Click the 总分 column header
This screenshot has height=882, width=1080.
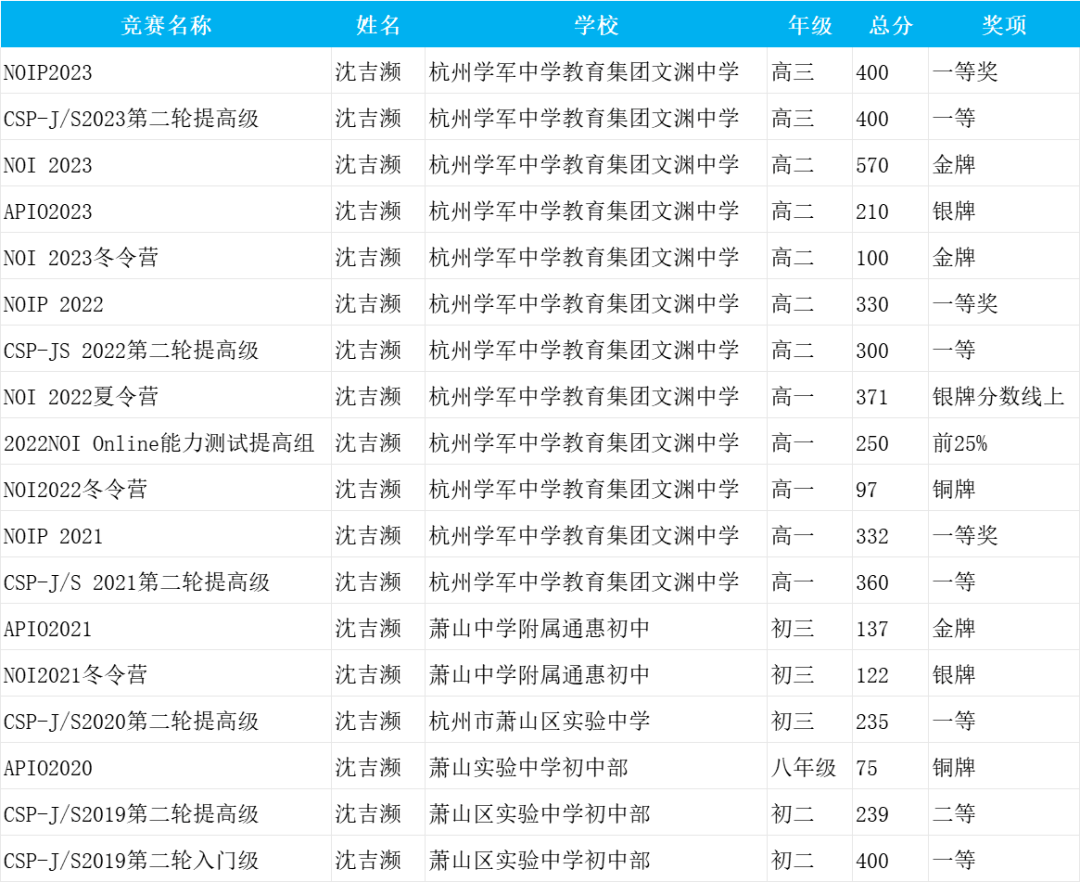point(890,25)
